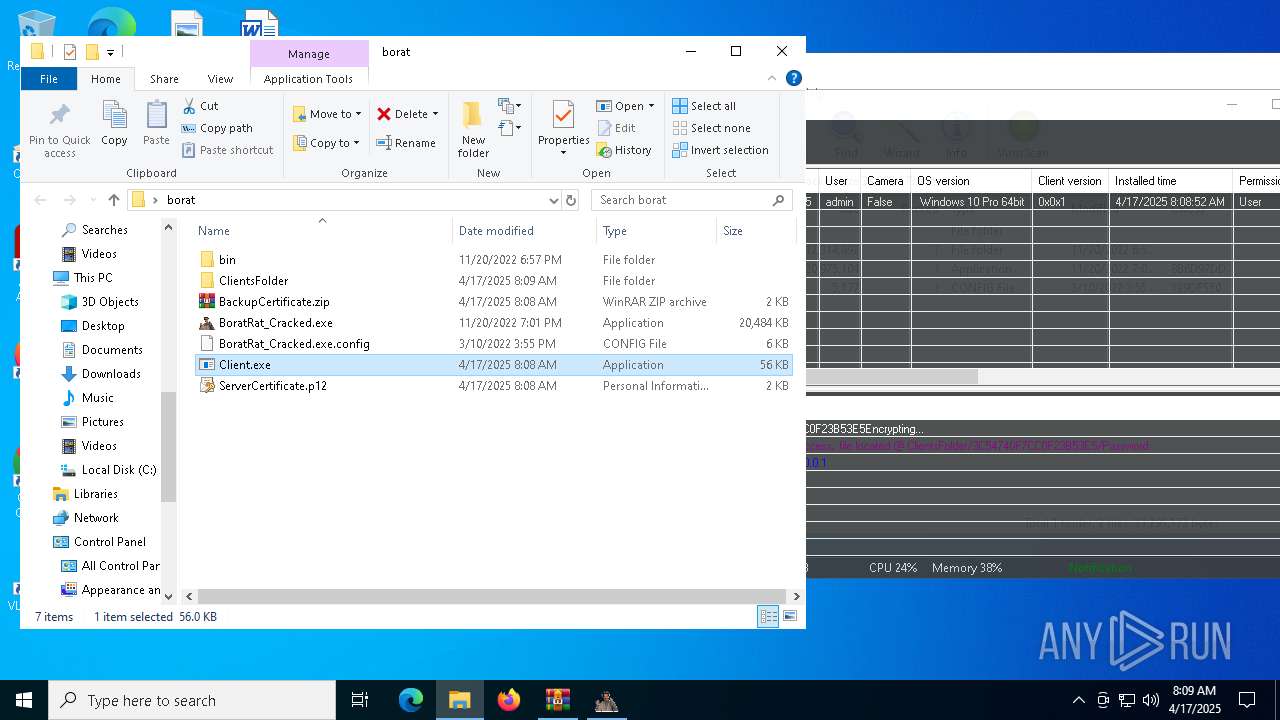The height and width of the screenshot is (720, 1280).
Task: Expand Properties dropdown arrow
Action: pyautogui.click(x=563, y=153)
